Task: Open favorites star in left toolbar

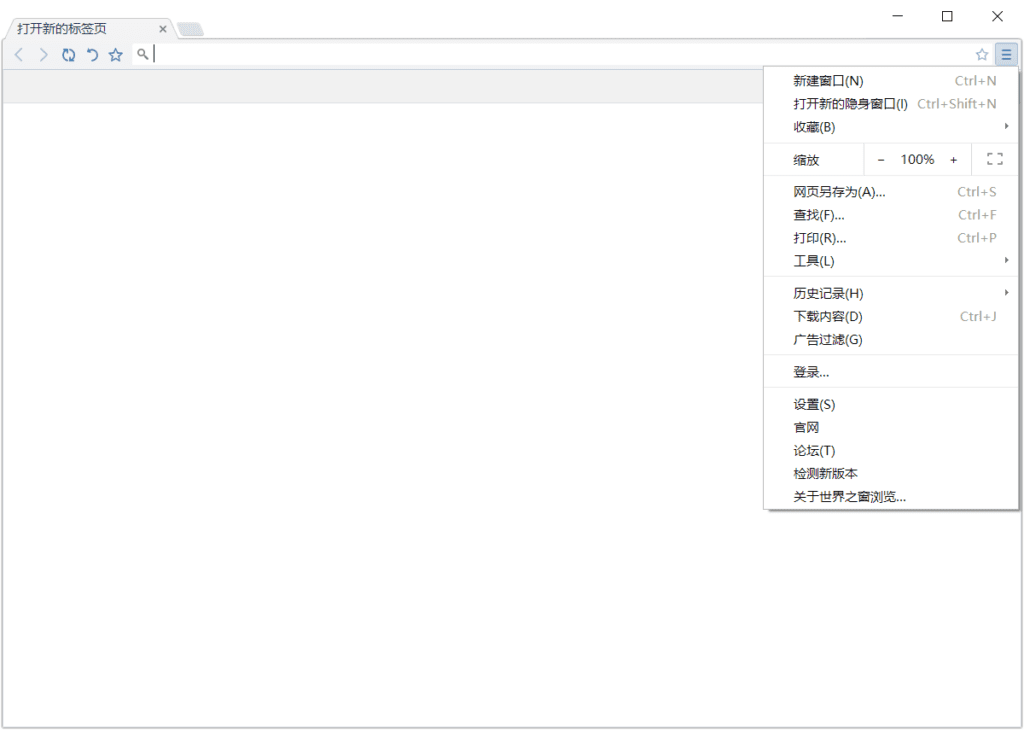Action: click(x=116, y=55)
